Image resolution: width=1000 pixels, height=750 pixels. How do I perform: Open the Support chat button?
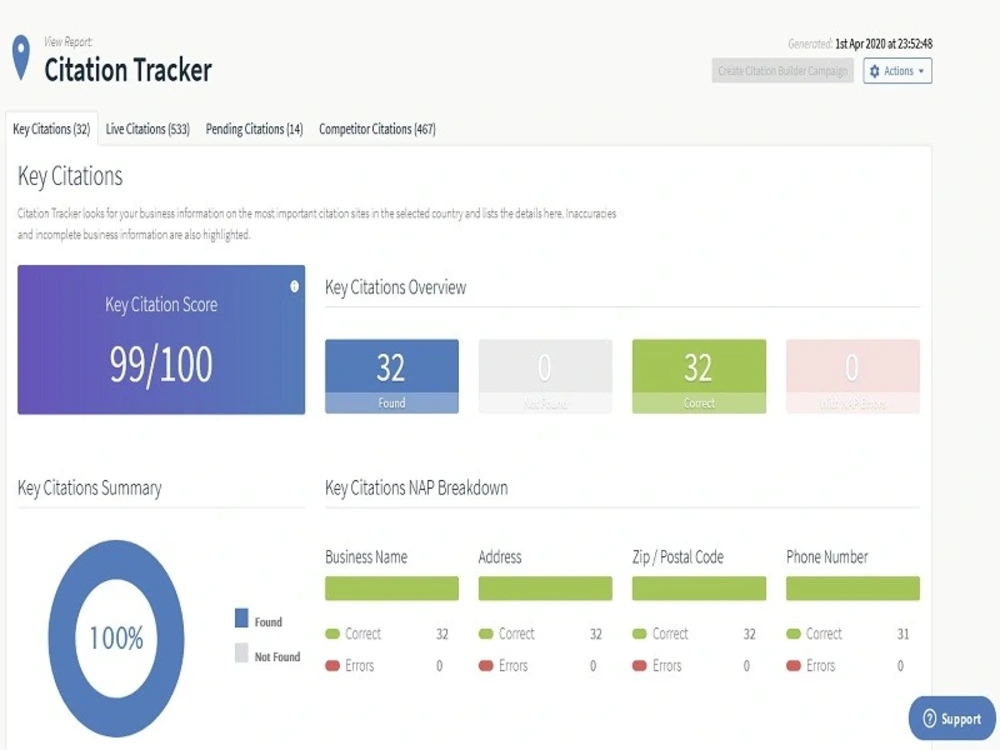click(x=952, y=719)
